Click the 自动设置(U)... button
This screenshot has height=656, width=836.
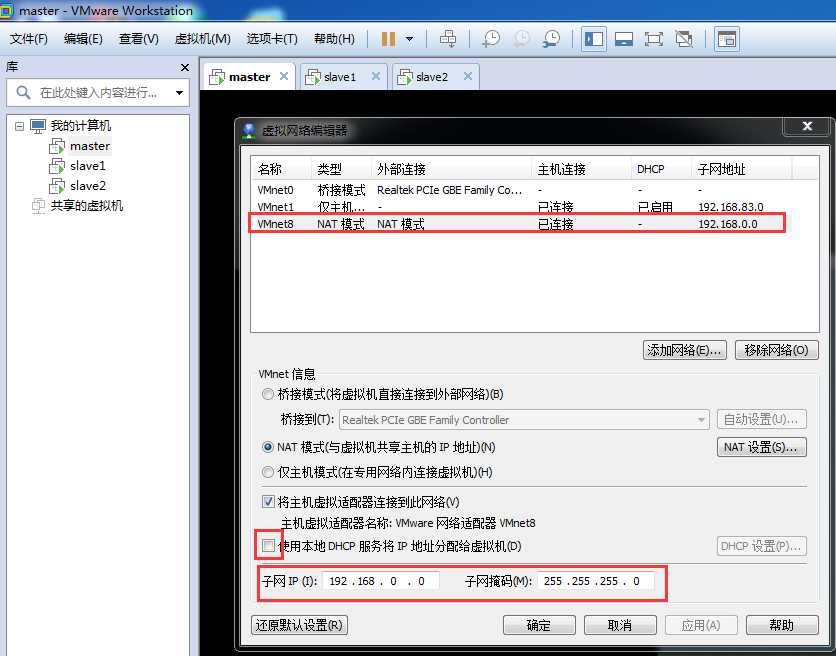point(761,420)
